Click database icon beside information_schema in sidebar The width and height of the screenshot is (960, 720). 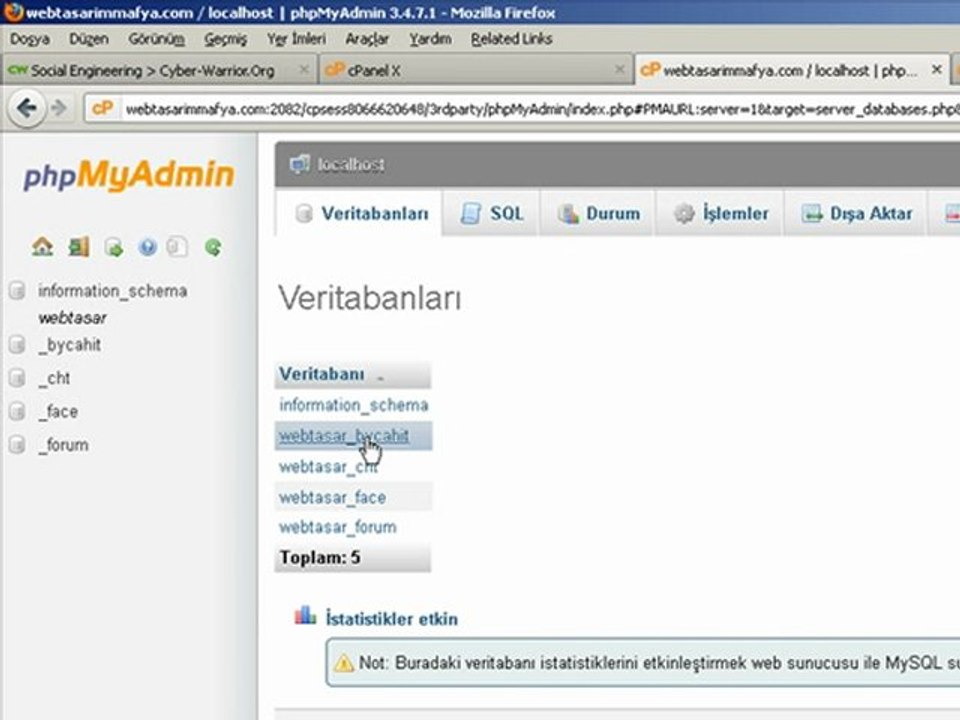pos(17,291)
